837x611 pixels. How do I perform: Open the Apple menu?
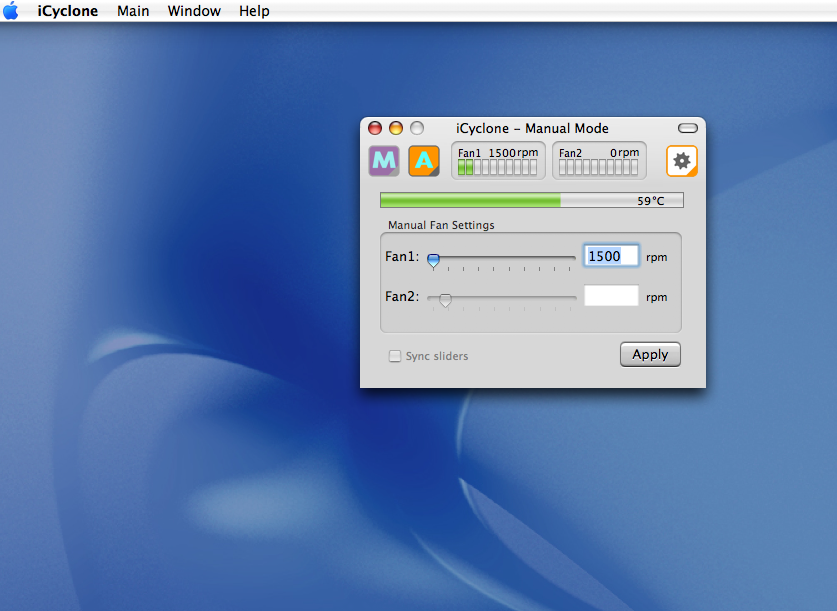pos(11,11)
